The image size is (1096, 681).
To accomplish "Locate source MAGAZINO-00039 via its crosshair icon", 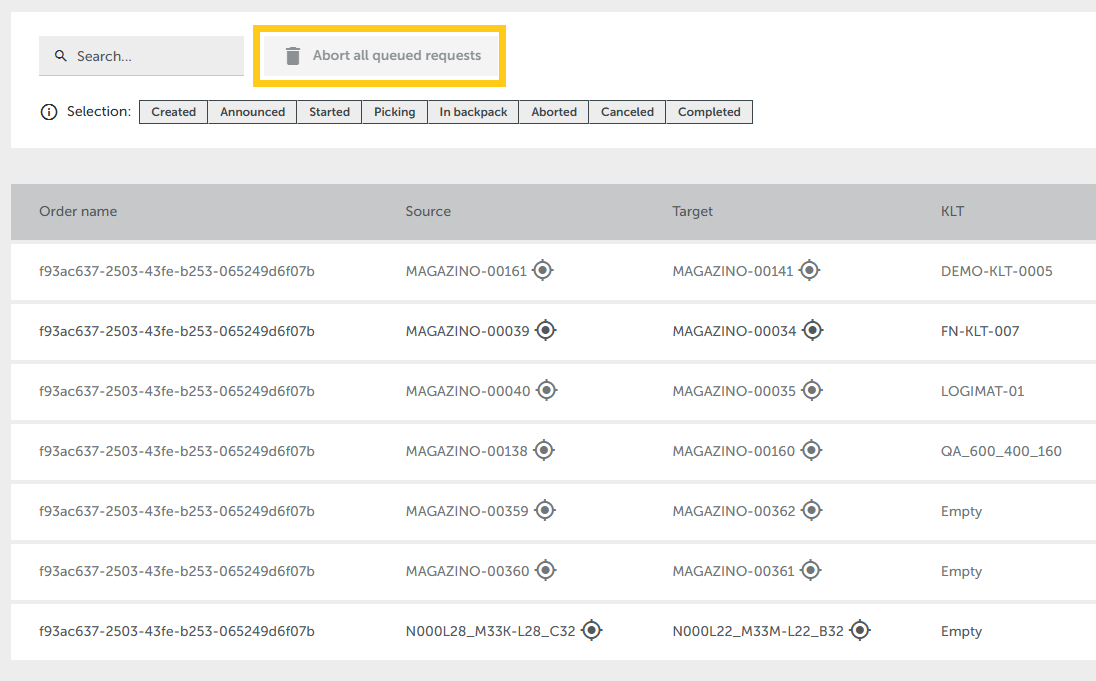I will [545, 330].
